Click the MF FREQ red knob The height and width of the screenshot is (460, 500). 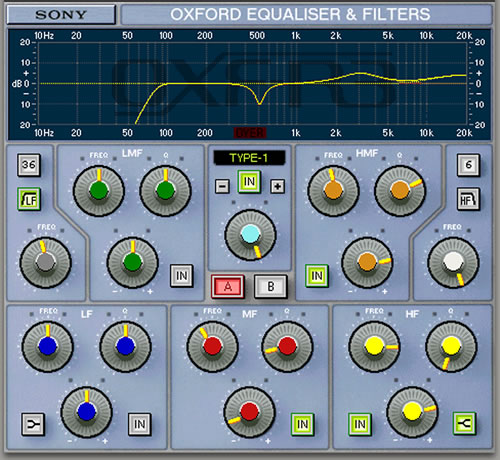click(x=213, y=346)
